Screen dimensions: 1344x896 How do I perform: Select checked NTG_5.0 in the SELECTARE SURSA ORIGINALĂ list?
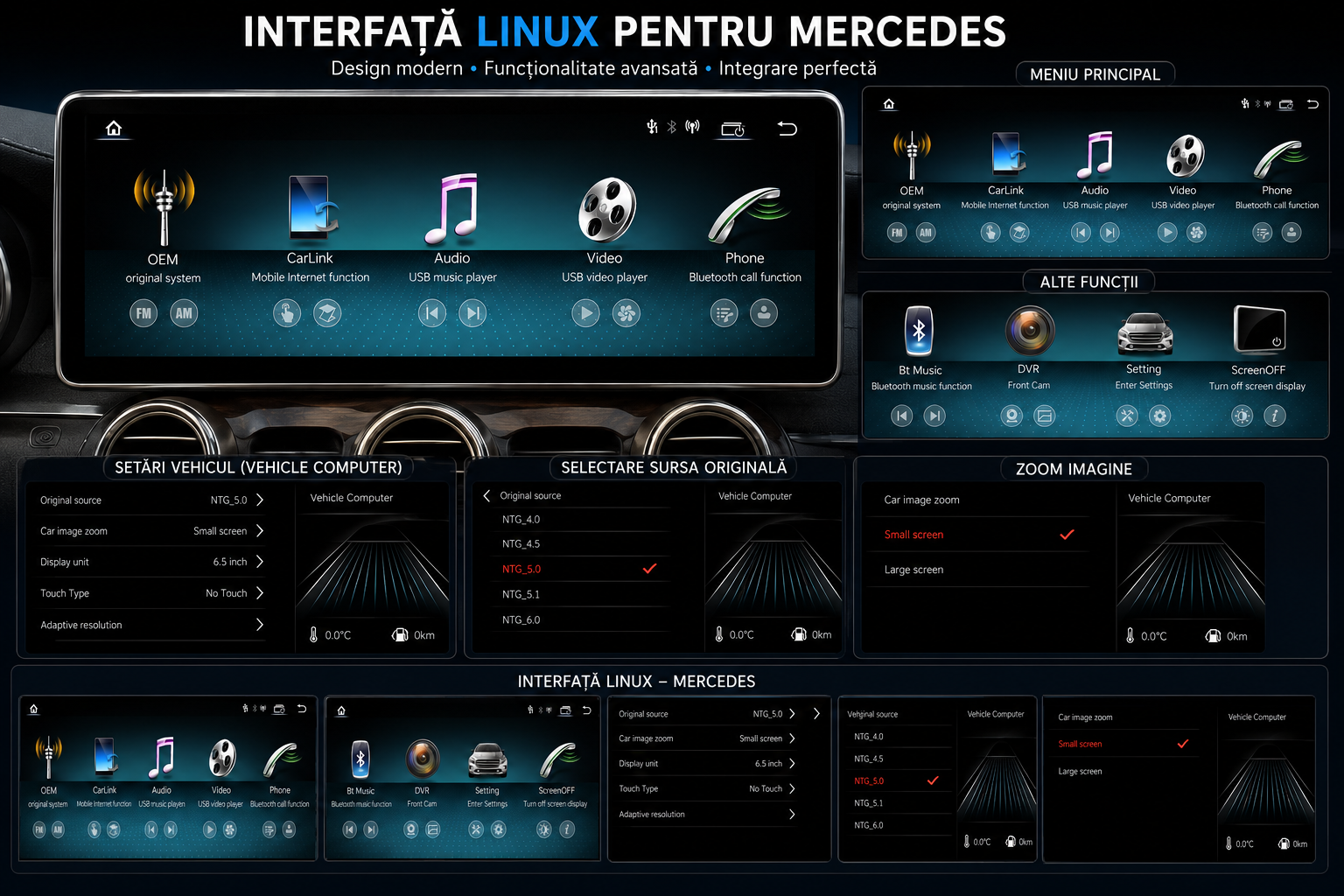click(x=577, y=569)
